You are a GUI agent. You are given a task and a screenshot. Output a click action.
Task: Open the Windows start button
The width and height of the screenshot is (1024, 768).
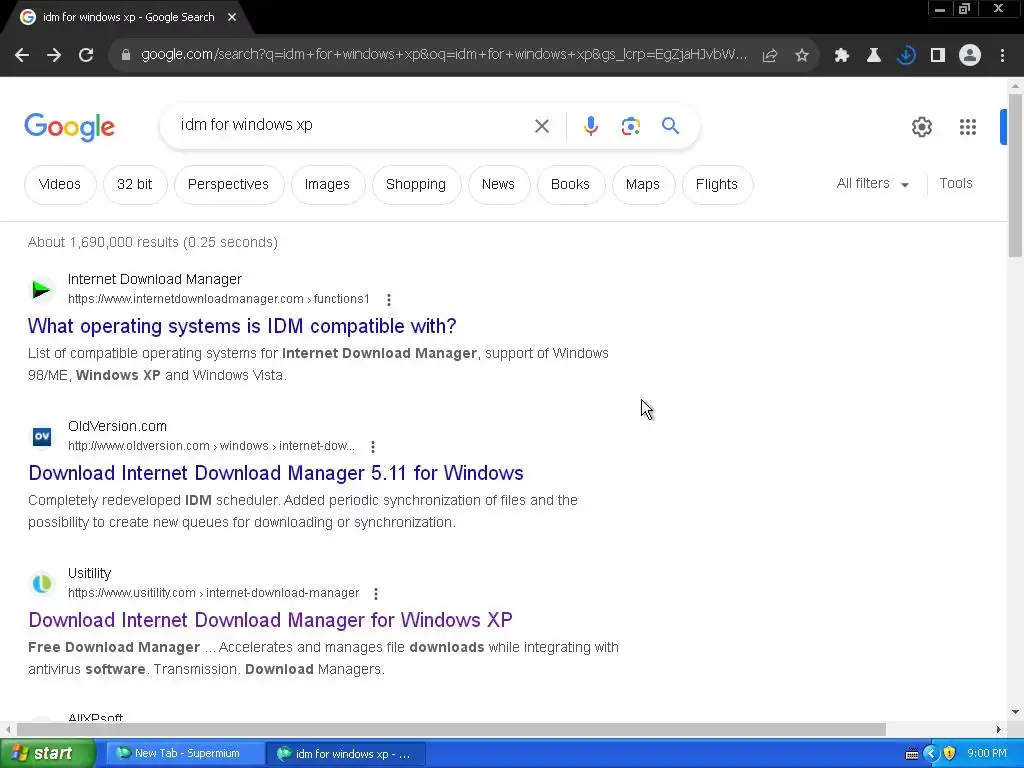[48, 754]
